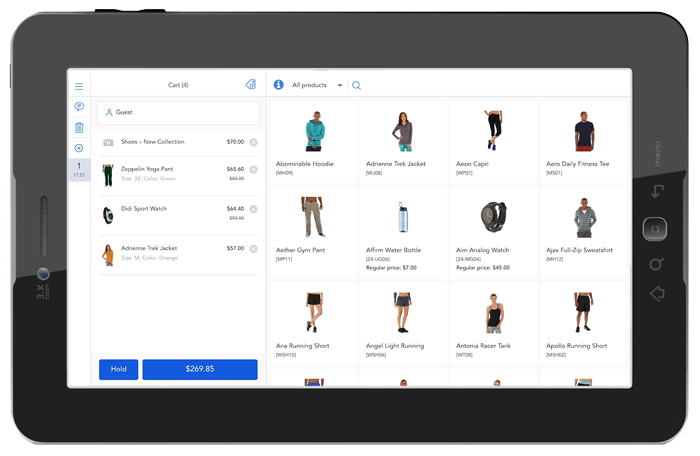Select the Guest customer field
Viewport: 700px width, 456px height.
[x=178, y=113]
